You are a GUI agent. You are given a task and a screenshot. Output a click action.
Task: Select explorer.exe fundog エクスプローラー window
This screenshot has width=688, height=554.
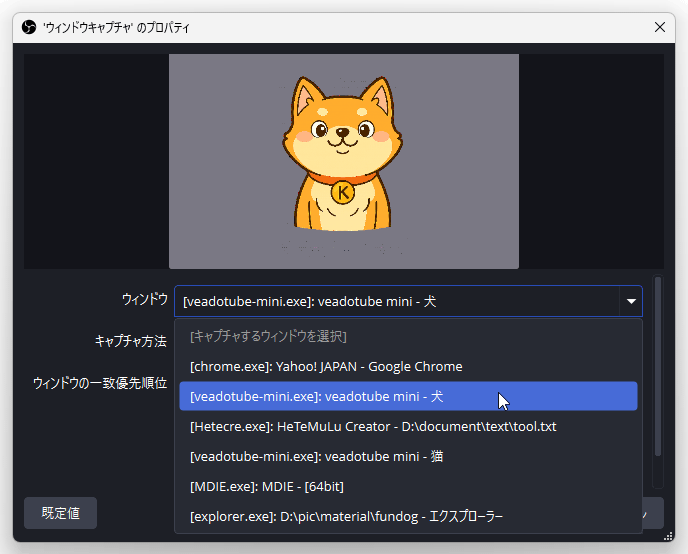pos(346,517)
